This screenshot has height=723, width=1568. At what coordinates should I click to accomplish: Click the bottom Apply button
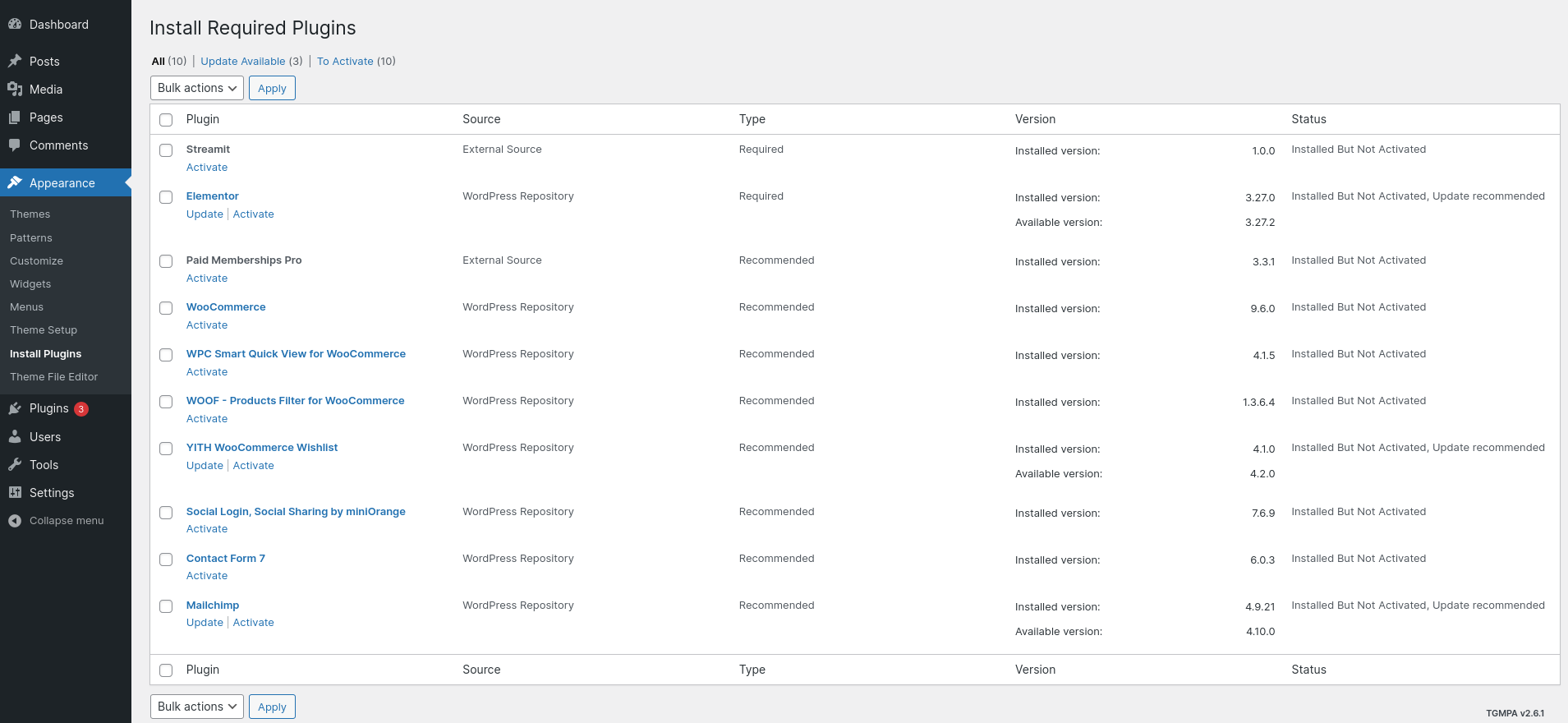click(272, 707)
